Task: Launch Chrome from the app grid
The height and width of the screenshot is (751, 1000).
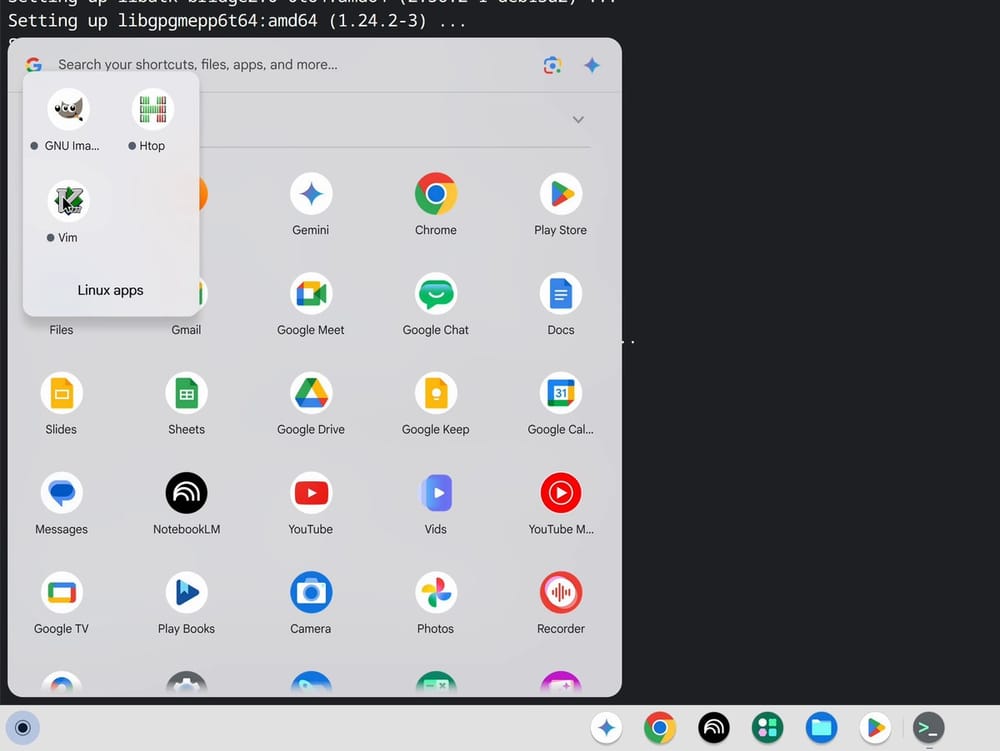Action: 436,194
